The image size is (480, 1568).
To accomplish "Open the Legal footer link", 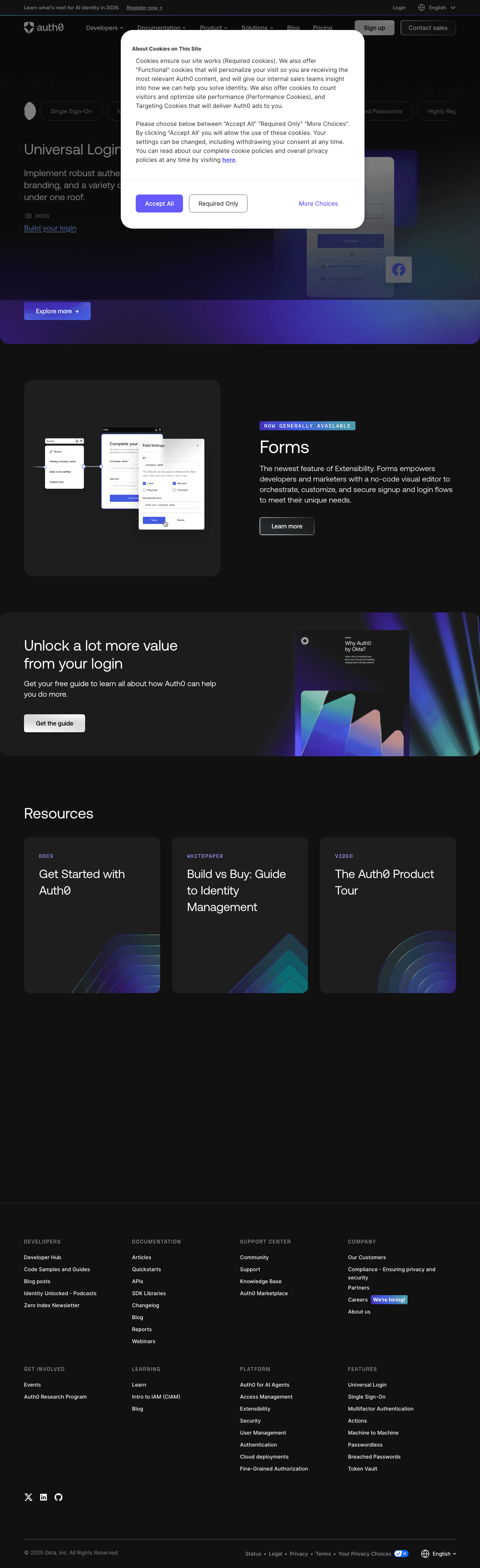I will click(275, 1554).
